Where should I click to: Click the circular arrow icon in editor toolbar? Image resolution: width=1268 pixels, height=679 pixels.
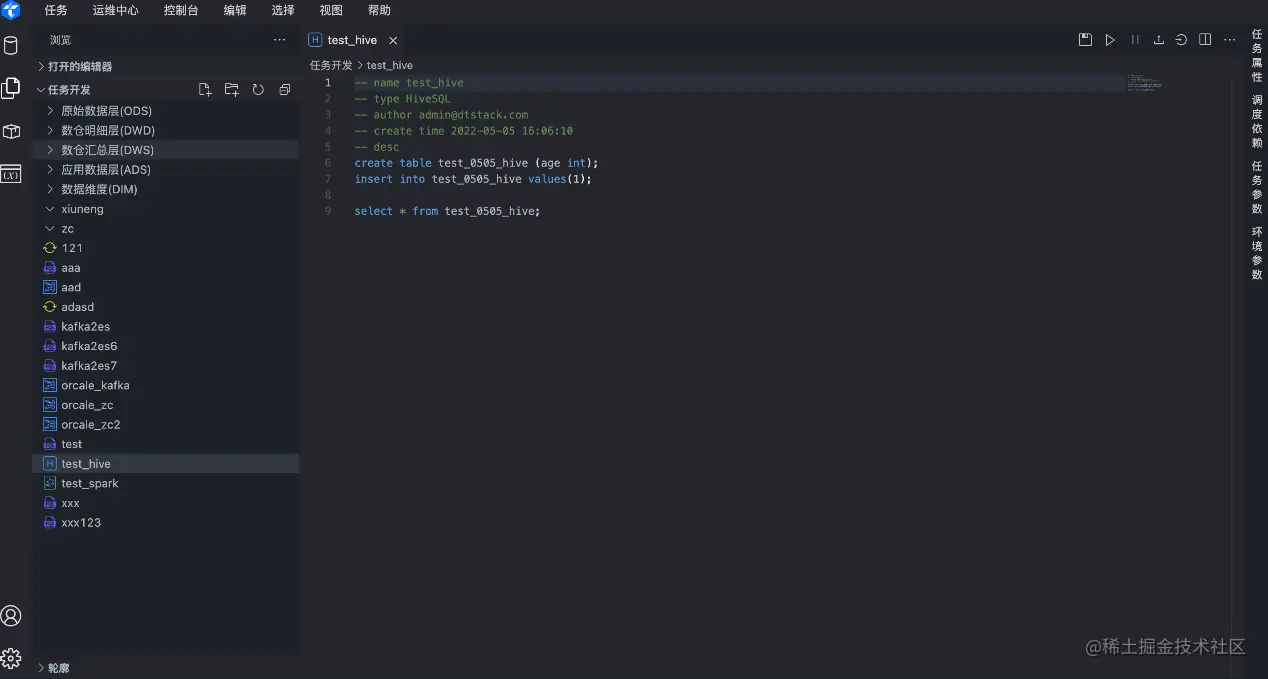point(1181,40)
